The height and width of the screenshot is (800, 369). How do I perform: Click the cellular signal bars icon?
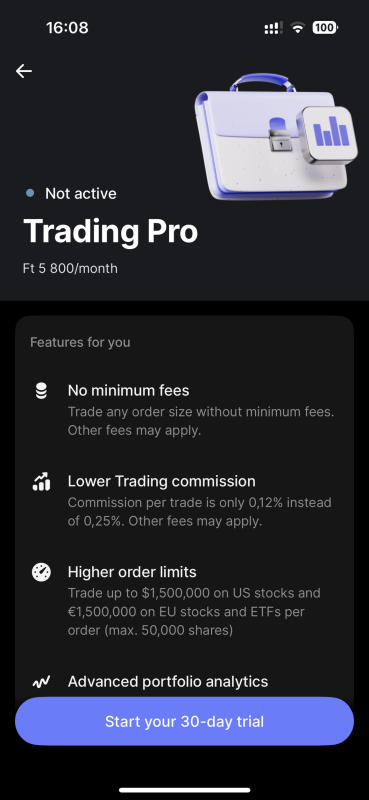[274, 28]
